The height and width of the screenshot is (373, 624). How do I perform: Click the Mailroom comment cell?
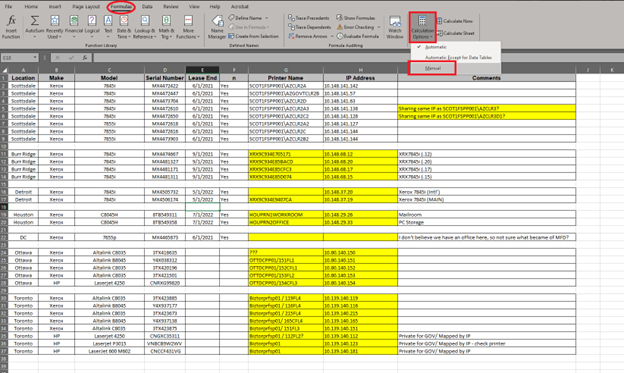[x=486, y=215]
